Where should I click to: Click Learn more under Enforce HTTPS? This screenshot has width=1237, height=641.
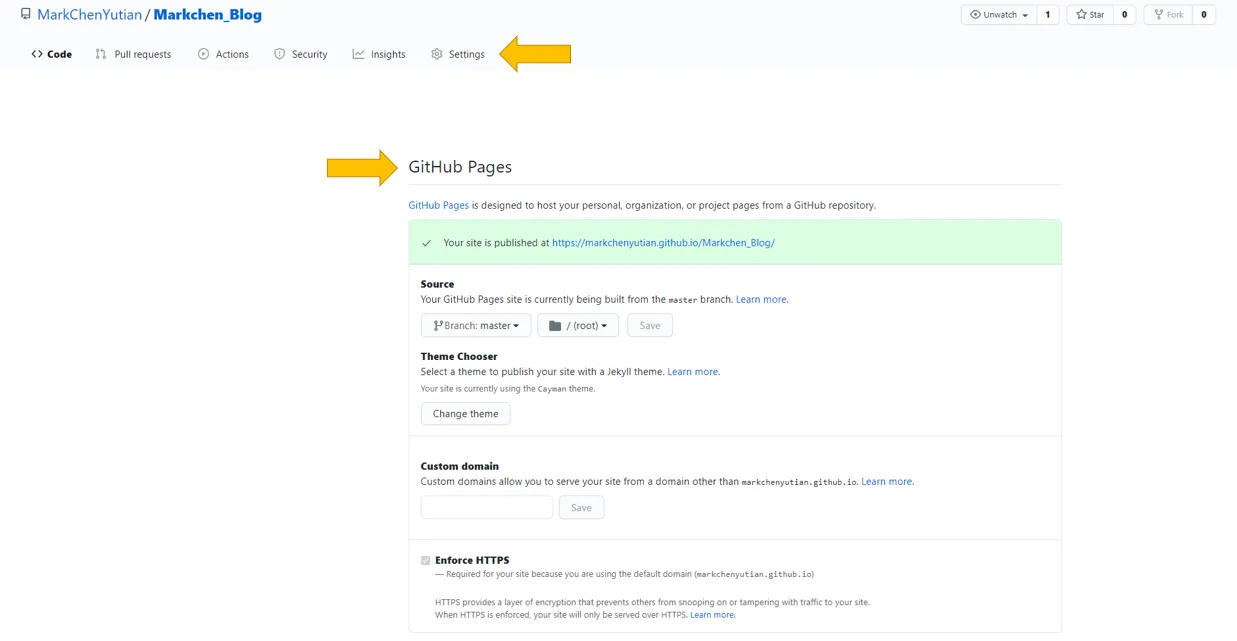coord(711,615)
